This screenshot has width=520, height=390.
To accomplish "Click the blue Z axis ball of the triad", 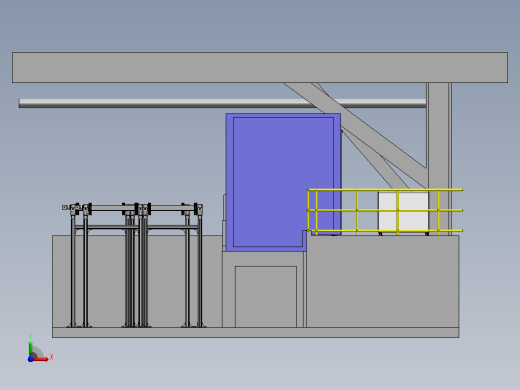I will click(31, 359).
